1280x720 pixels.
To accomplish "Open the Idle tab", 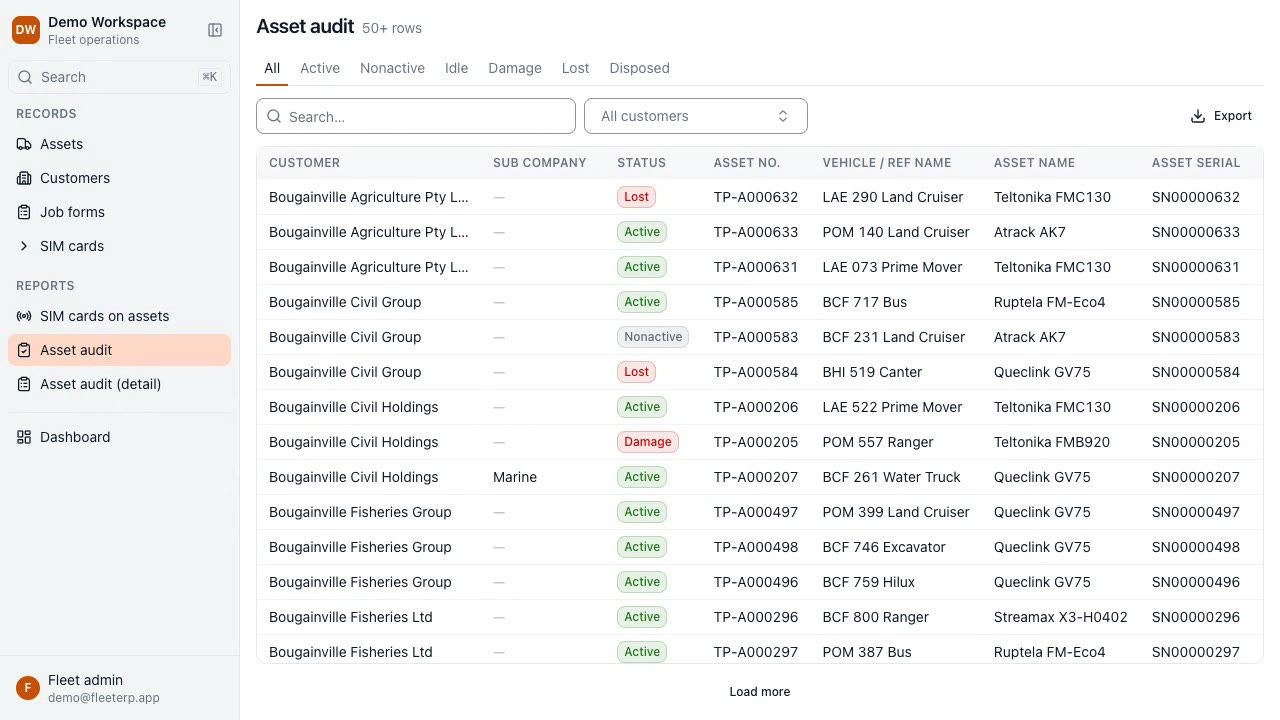I will [x=456, y=68].
